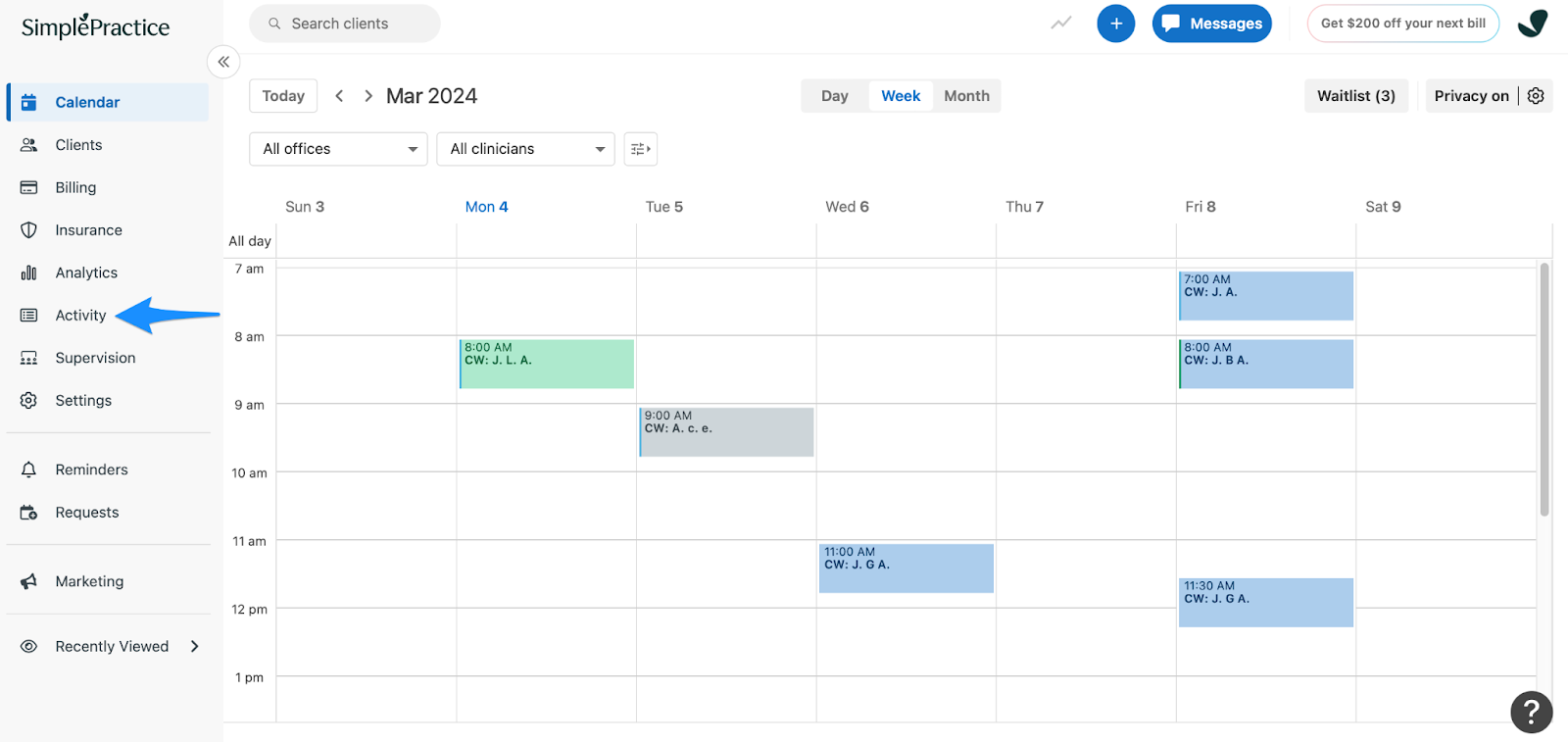Switch to Week view
The width and height of the screenshot is (1568, 742).
pos(901,96)
